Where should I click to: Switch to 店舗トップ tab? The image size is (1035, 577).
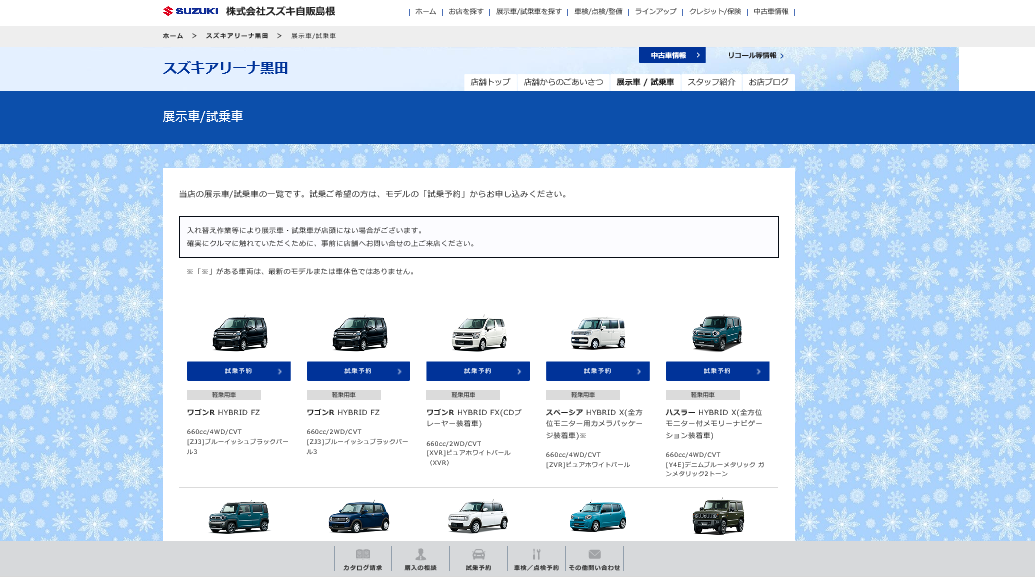(x=490, y=82)
